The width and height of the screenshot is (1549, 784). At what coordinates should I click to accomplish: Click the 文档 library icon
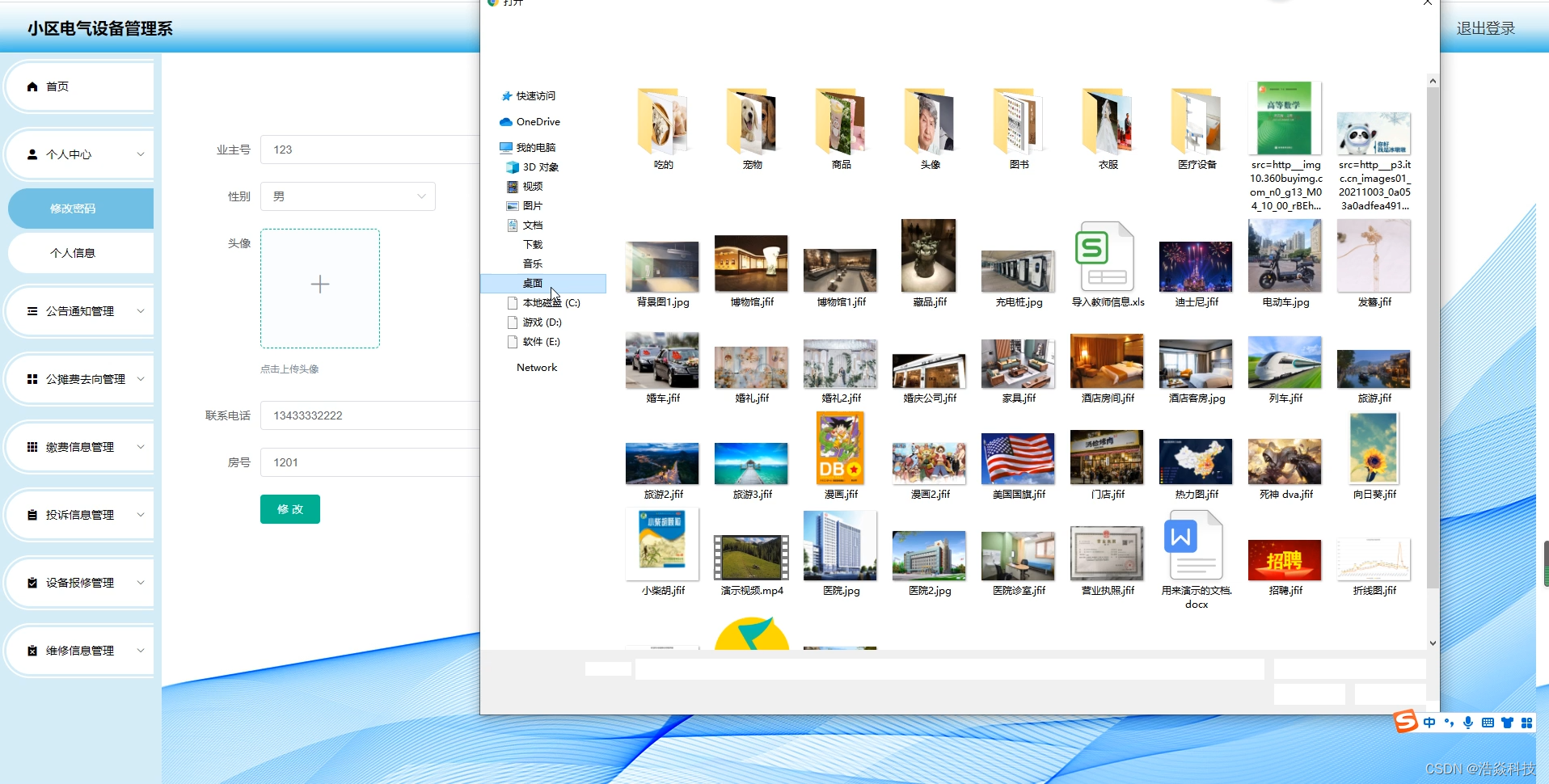pyautogui.click(x=513, y=226)
